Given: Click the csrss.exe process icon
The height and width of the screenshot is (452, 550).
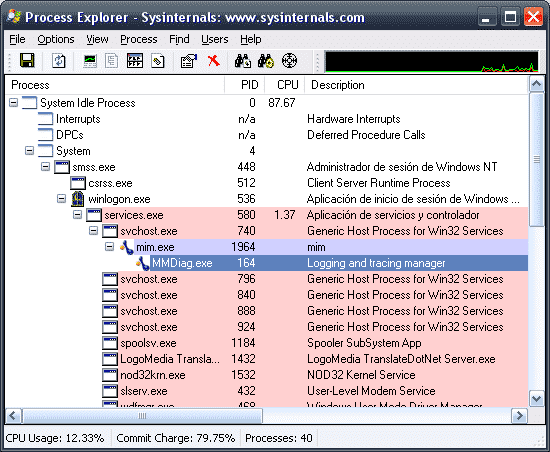Looking at the screenshot, I should tap(78, 183).
